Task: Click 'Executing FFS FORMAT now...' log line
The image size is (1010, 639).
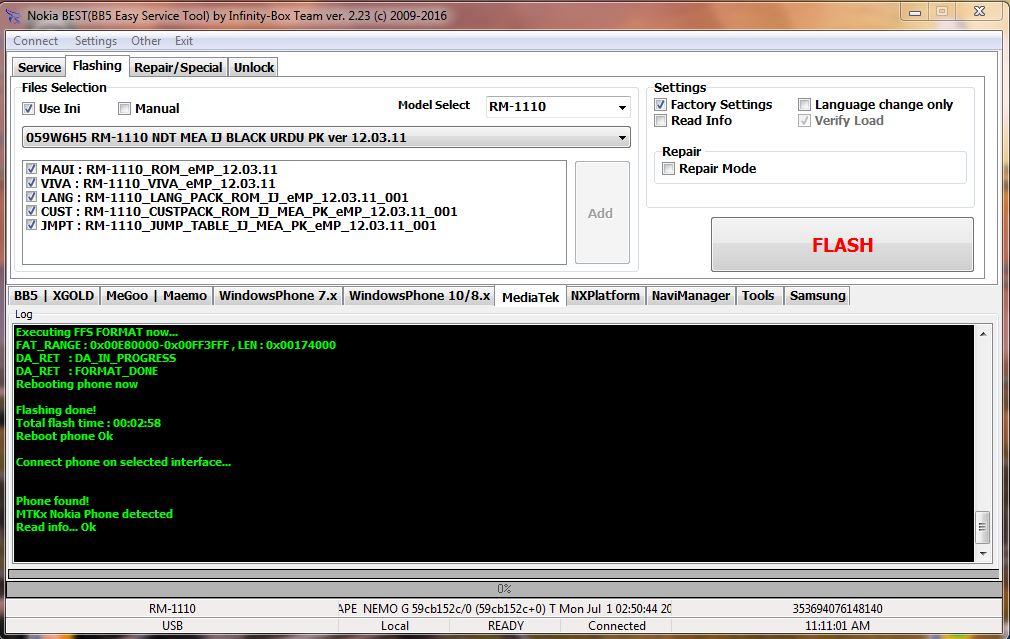Action: 97,332
